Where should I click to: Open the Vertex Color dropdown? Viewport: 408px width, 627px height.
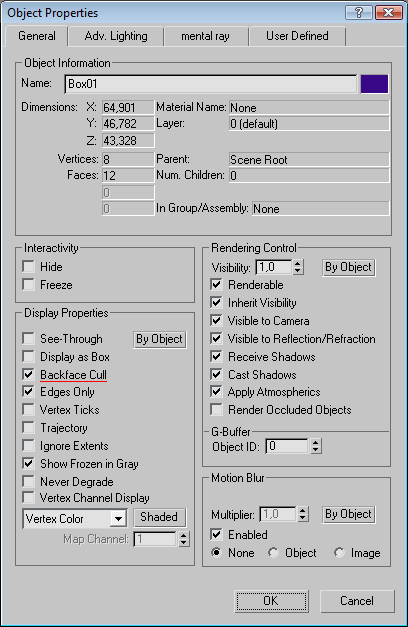click(118, 519)
